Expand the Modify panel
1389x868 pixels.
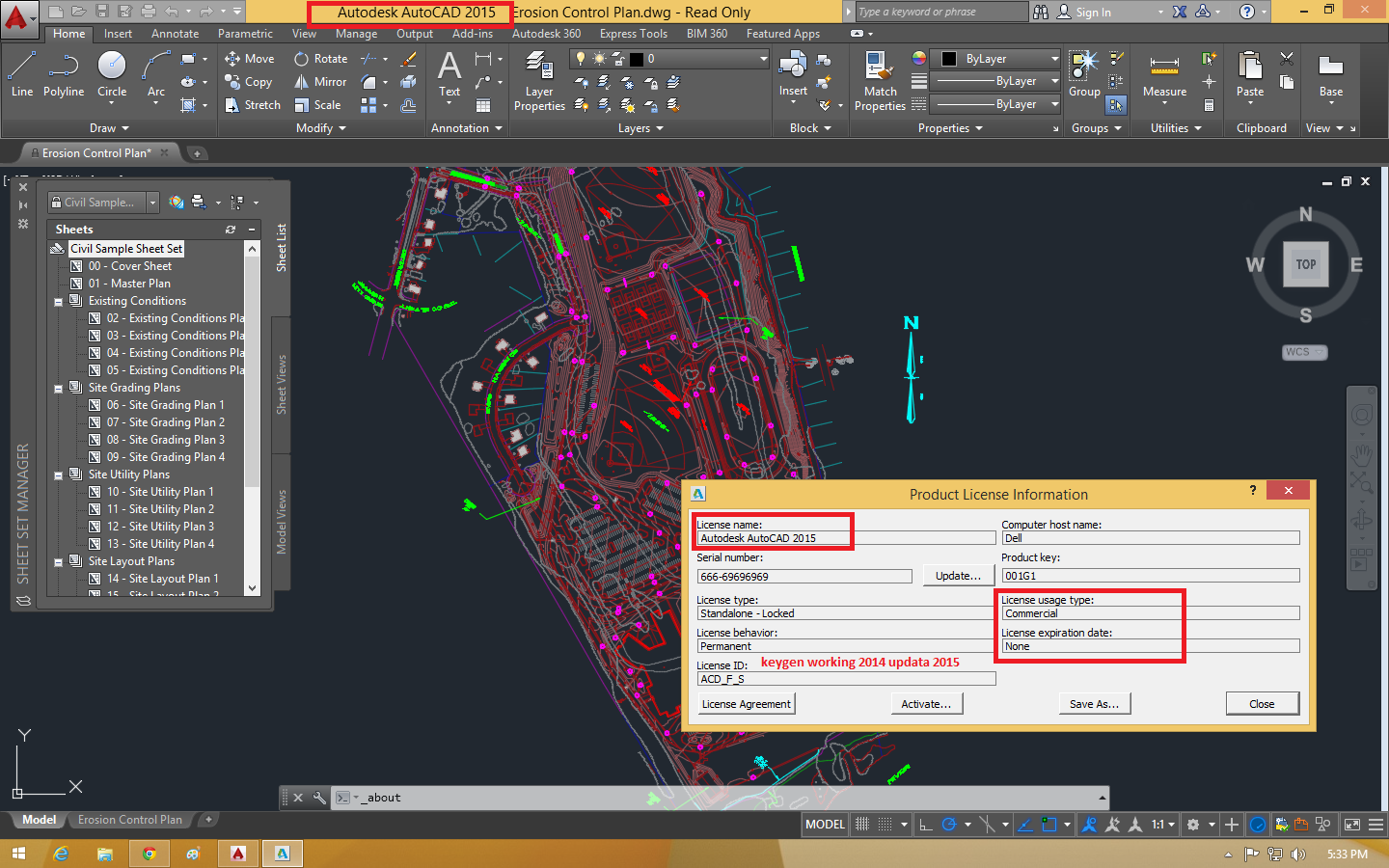pos(321,128)
